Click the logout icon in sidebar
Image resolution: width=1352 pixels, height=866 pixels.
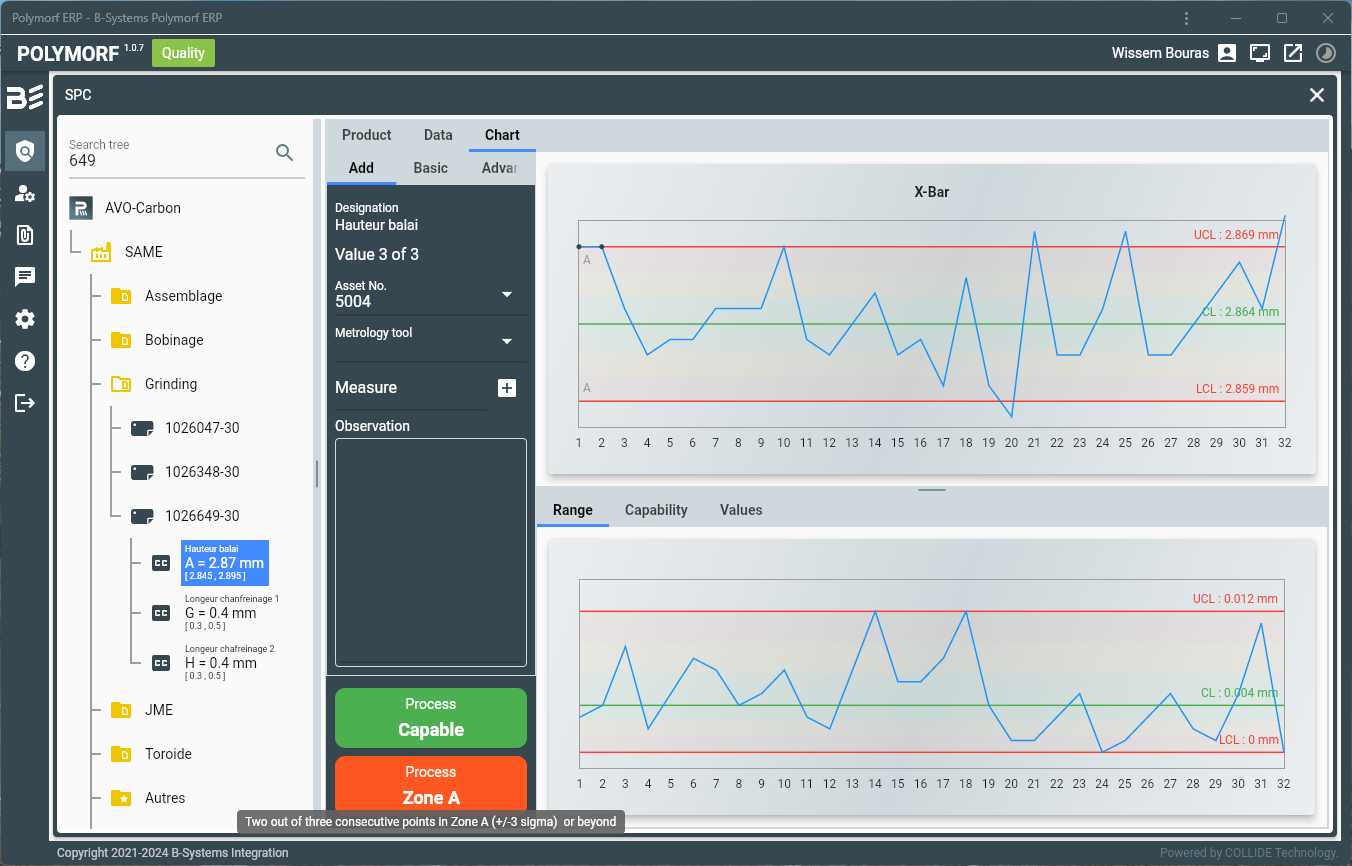point(25,403)
